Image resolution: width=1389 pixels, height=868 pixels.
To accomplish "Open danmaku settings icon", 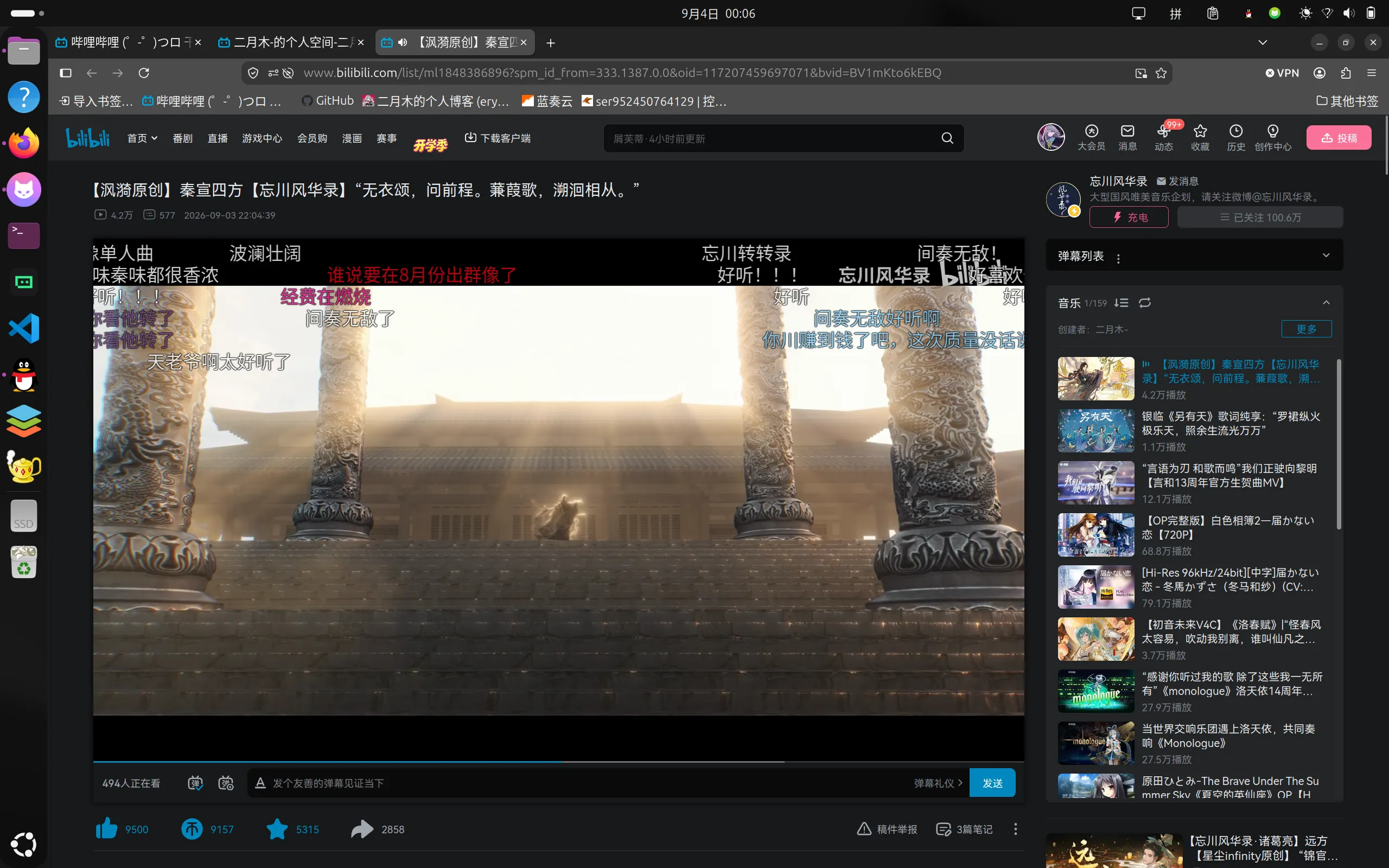I will tap(226, 783).
